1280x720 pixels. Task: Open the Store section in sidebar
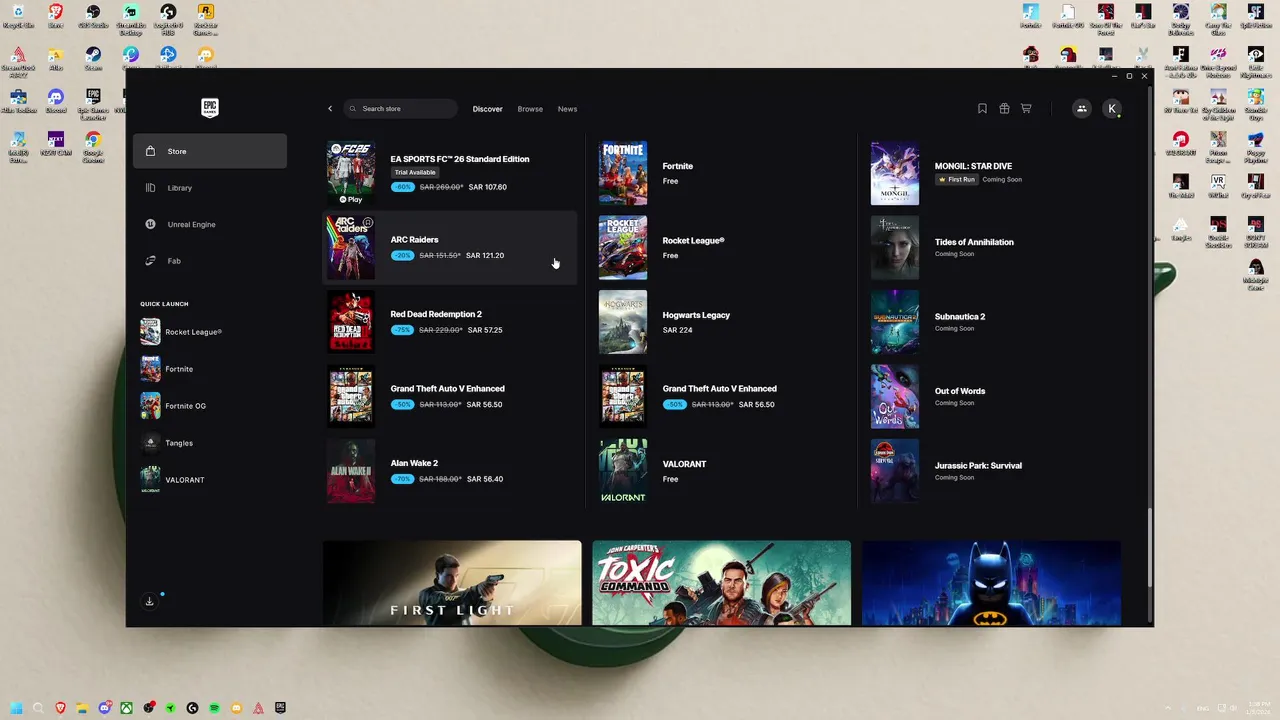210,151
